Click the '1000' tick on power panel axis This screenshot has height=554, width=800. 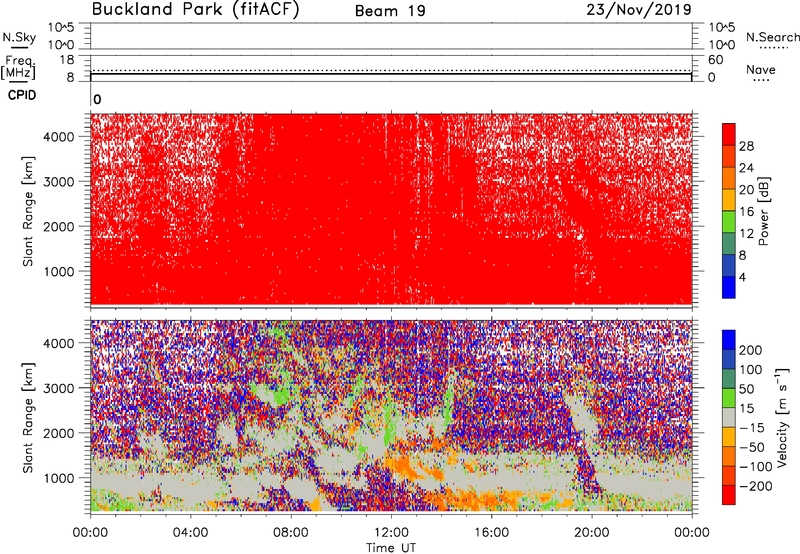coord(59,271)
